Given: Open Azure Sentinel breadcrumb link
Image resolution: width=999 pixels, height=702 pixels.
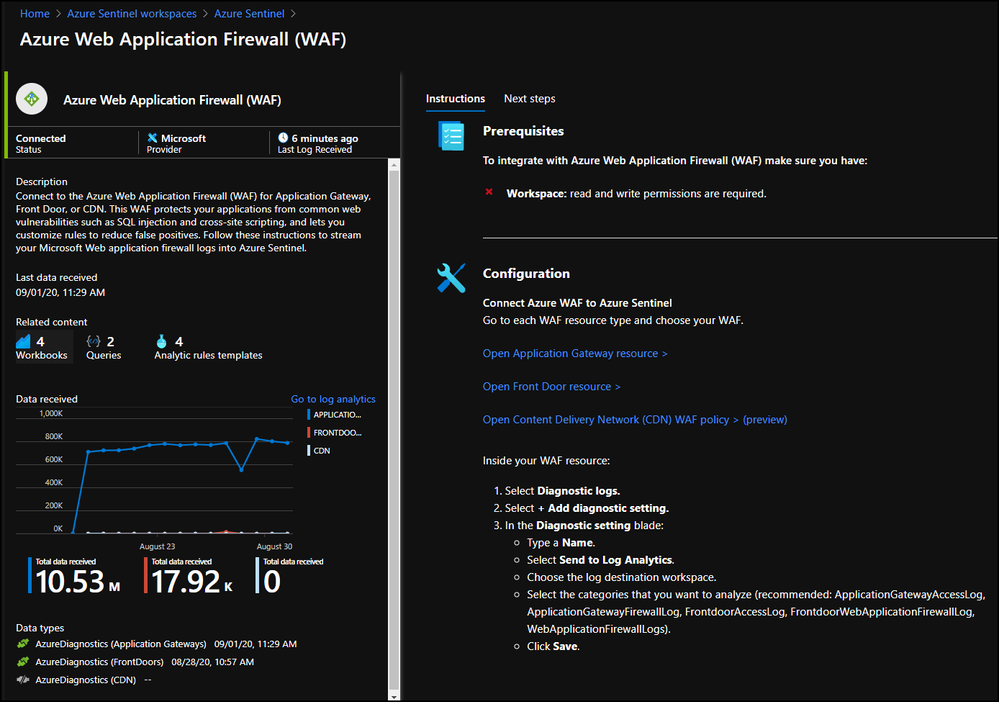Looking at the screenshot, I should coord(249,13).
